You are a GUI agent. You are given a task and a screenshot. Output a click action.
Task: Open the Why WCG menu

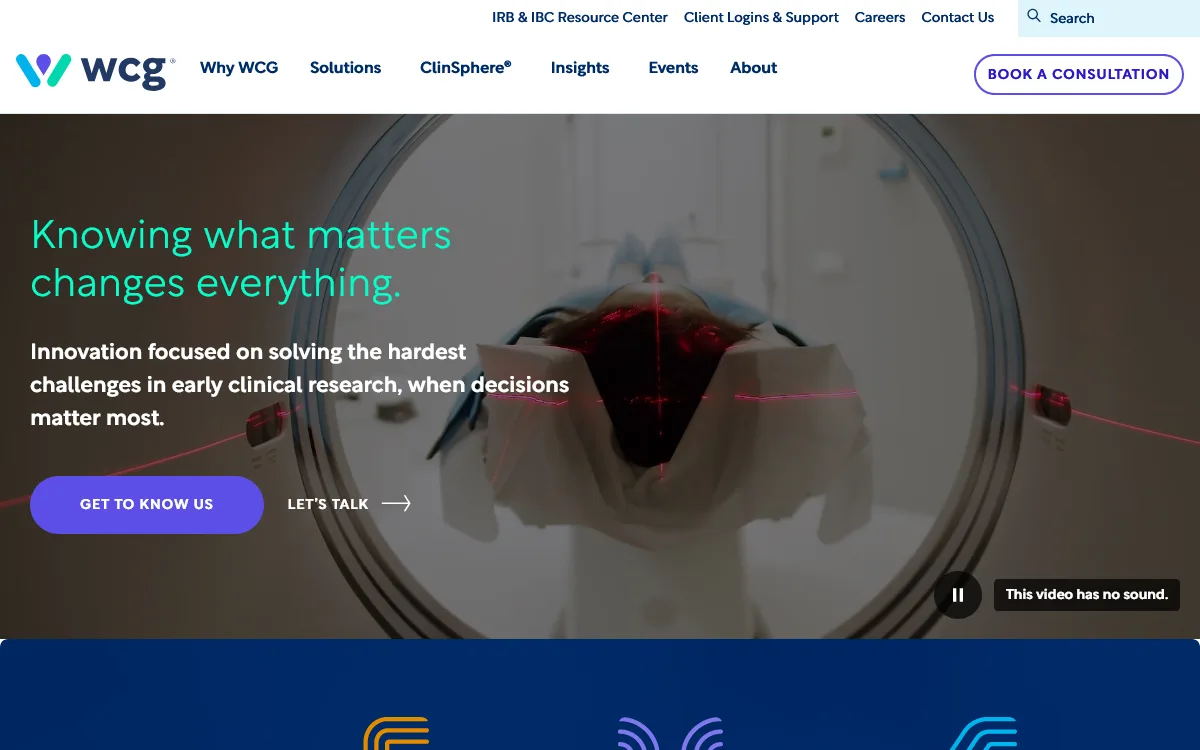point(239,68)
